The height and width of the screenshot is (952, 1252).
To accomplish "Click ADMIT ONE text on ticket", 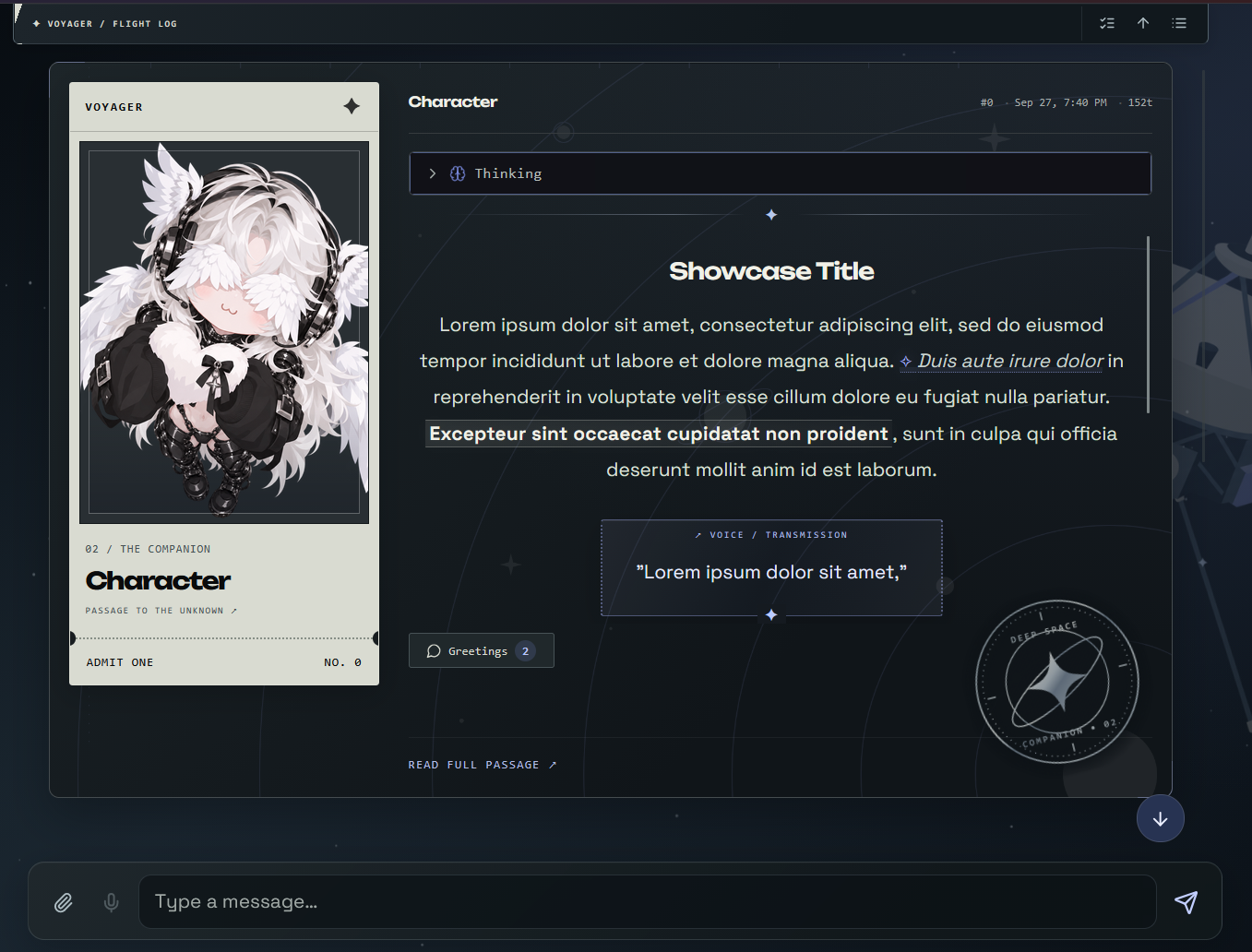I will coord(120,662).
